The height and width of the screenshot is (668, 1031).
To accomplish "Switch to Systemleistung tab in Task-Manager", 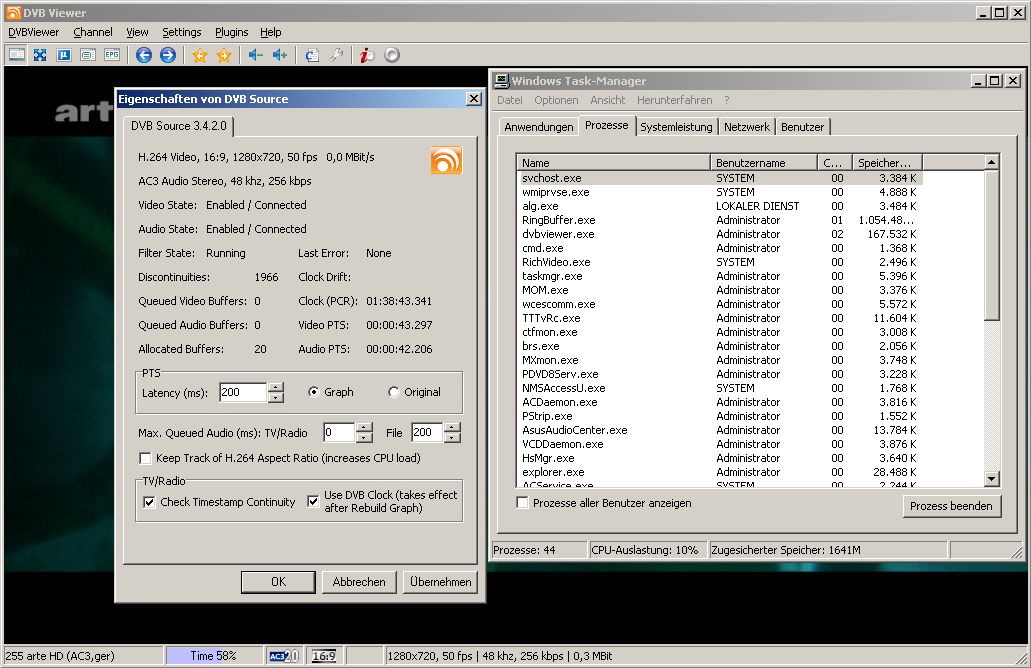I will click(x=676, y=127).
